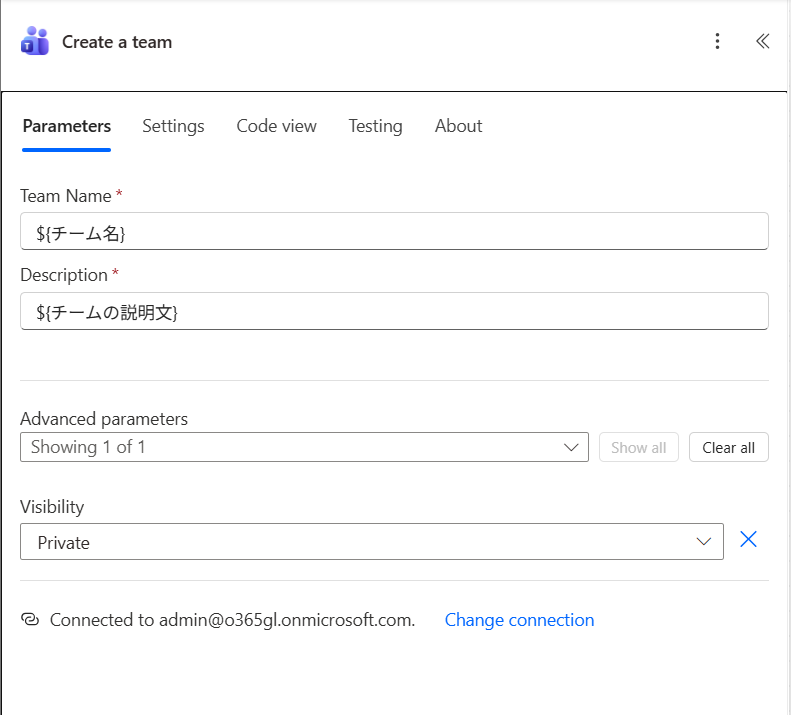Focus the Team Name input field

(x=394, y=232)
